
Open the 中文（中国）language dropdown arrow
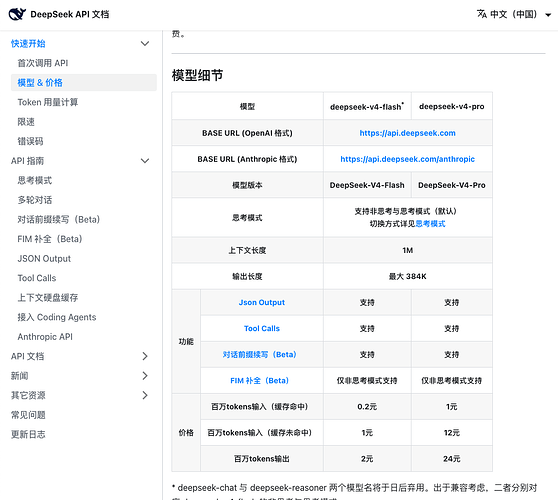click(x=548, y=15)
